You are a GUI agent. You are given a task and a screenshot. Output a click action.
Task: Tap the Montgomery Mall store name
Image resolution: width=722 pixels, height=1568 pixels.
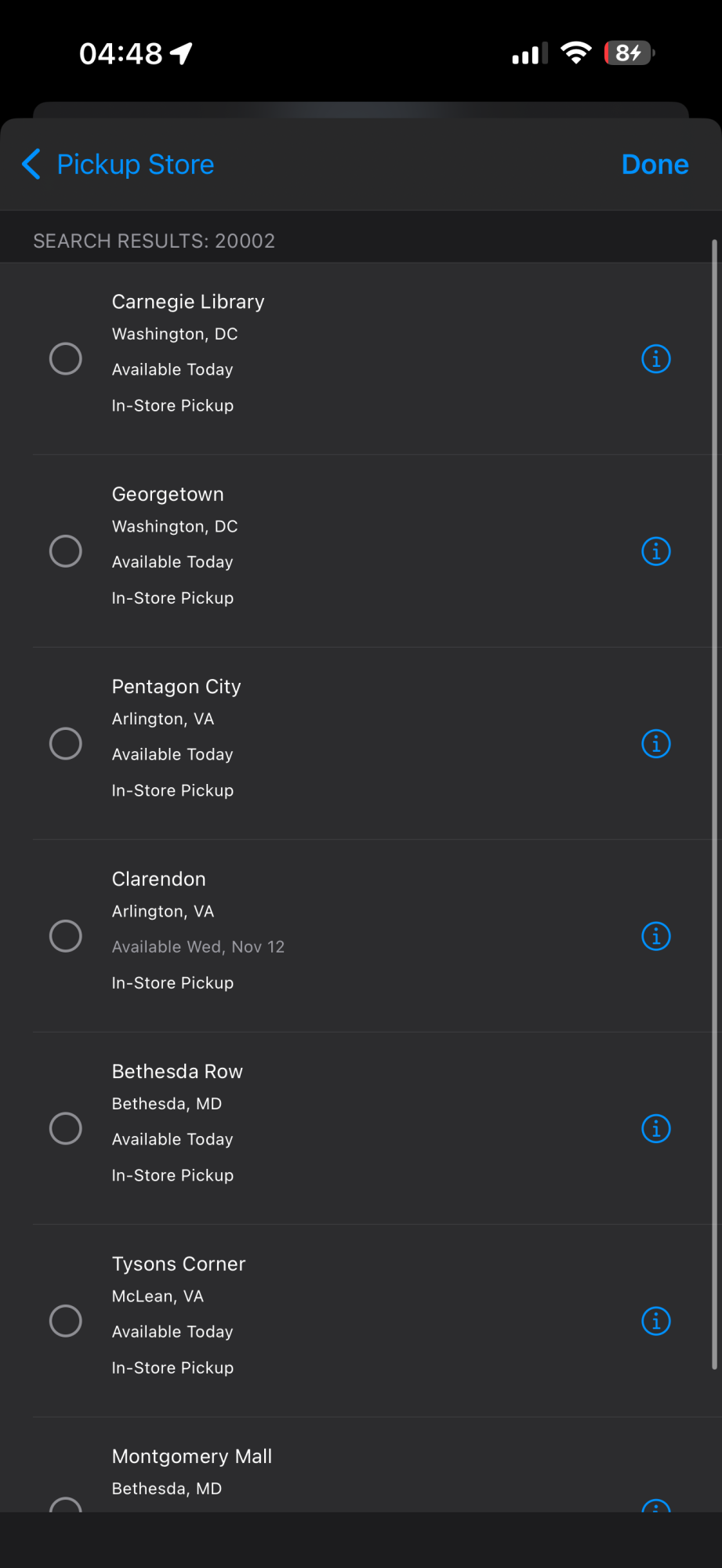coord(192,1457)
